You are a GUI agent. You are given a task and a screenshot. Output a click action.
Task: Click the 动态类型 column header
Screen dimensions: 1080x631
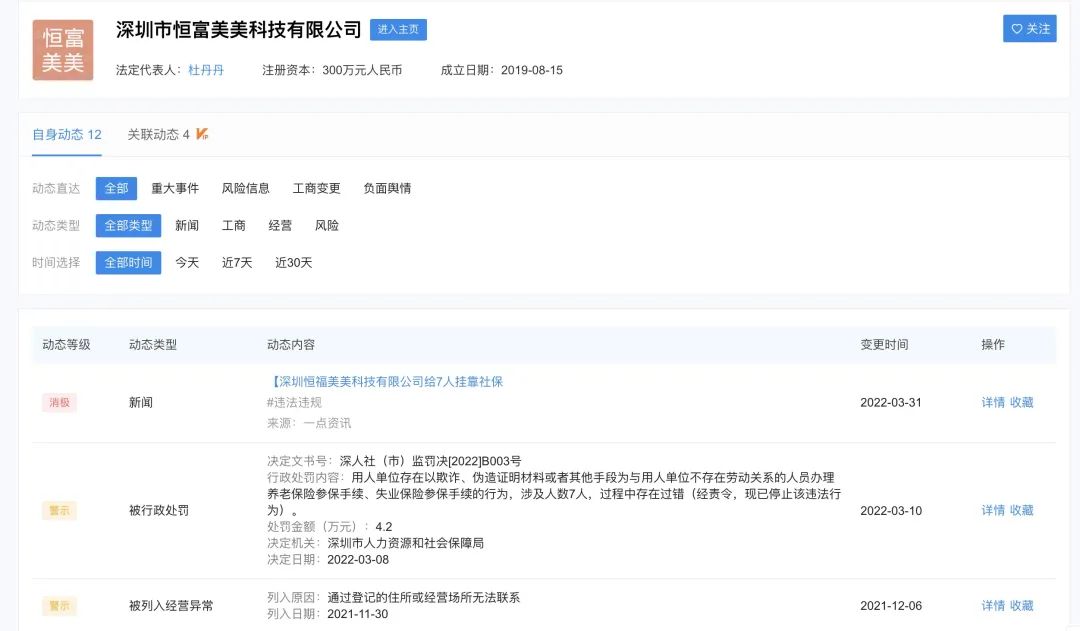[153, 344]
